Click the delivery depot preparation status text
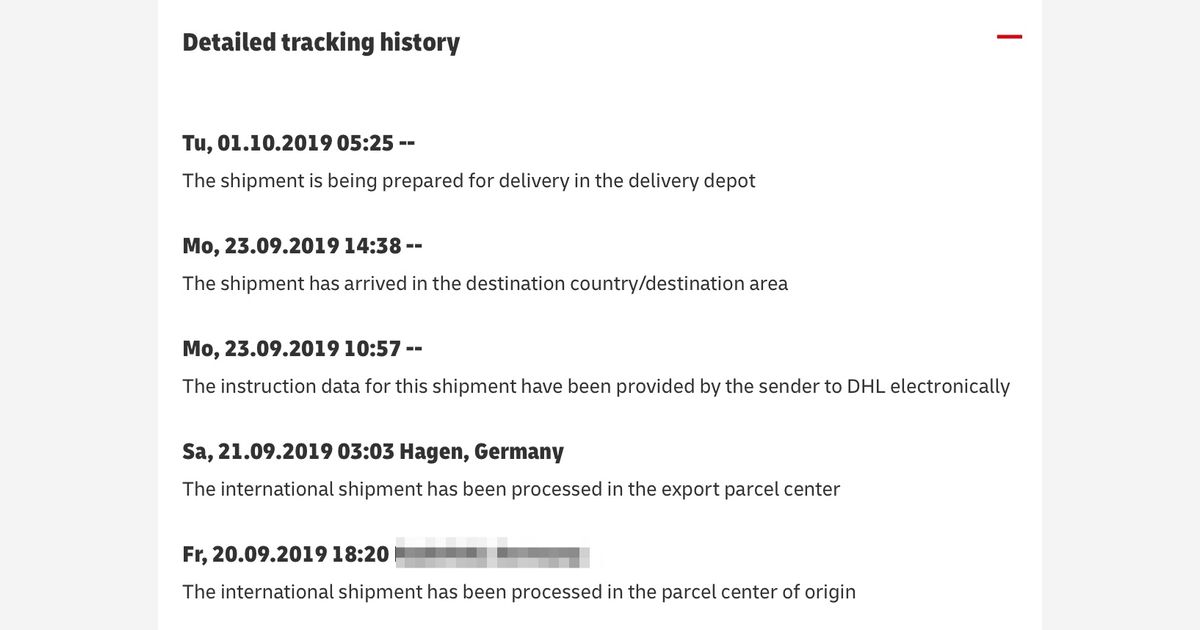This screenshot has width=1200, height=630. [469, 181]
